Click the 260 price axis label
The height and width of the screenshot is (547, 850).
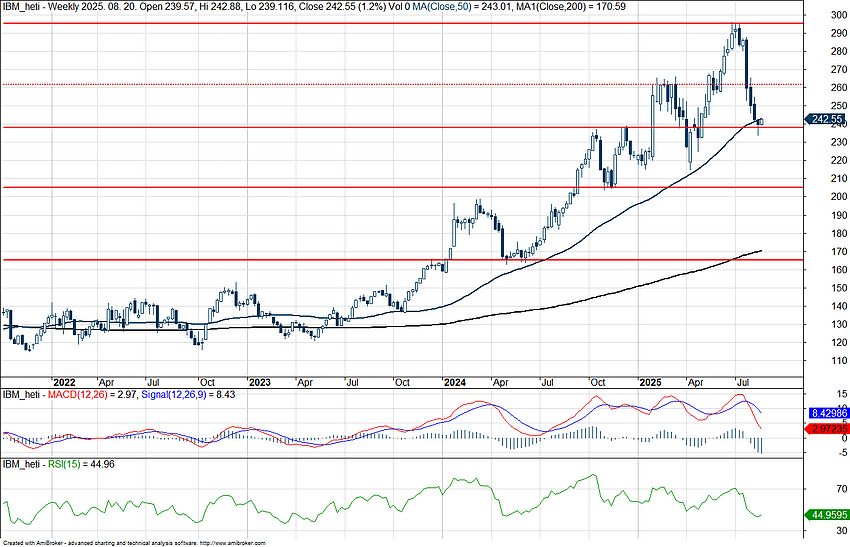point(839,87)
